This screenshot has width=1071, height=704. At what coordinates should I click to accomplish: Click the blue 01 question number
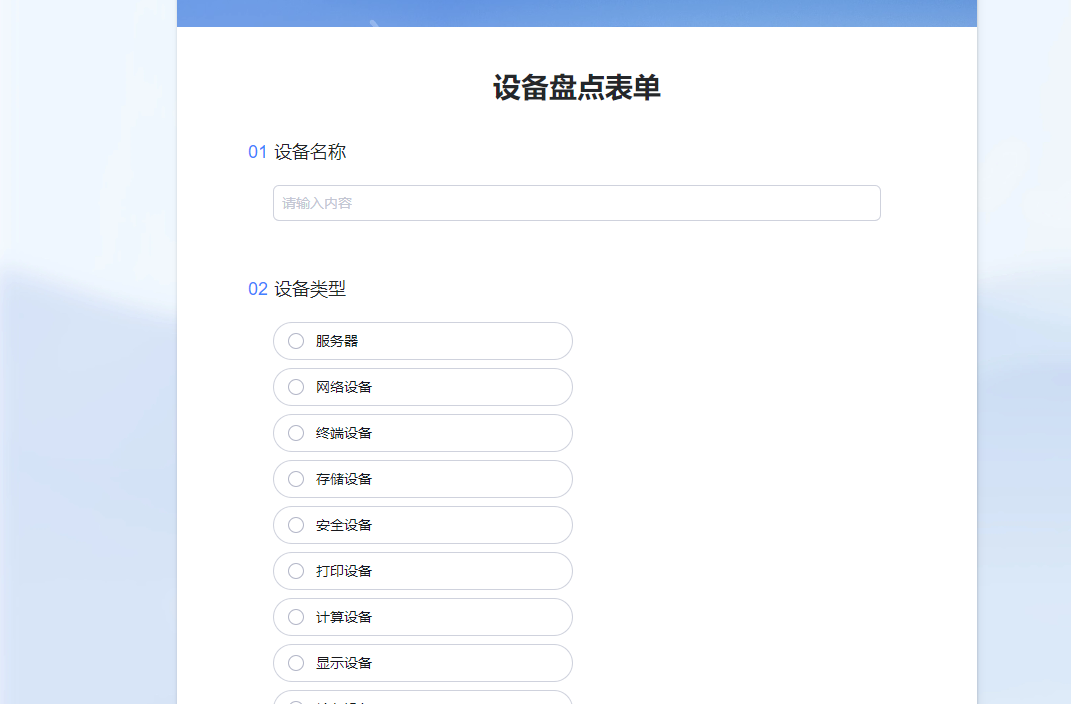coord(257,152)
